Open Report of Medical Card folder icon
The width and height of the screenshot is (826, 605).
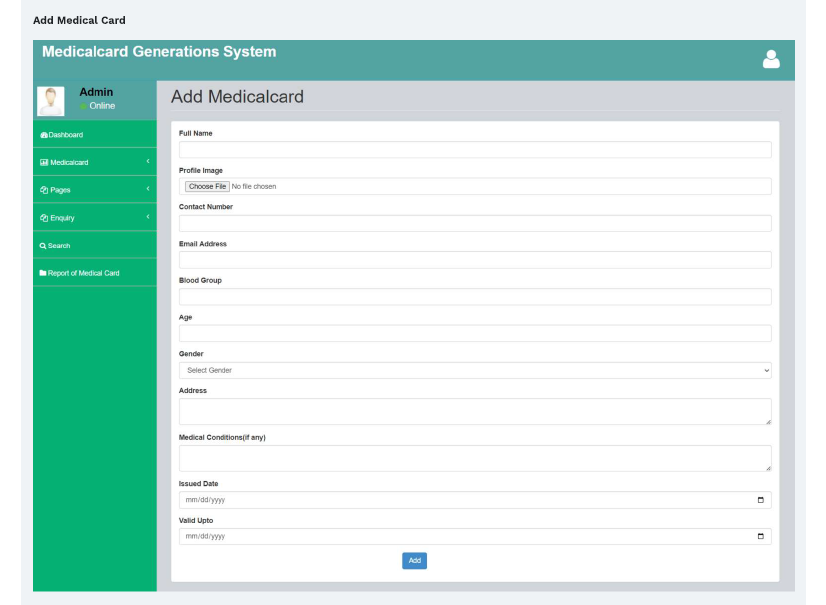43,272
